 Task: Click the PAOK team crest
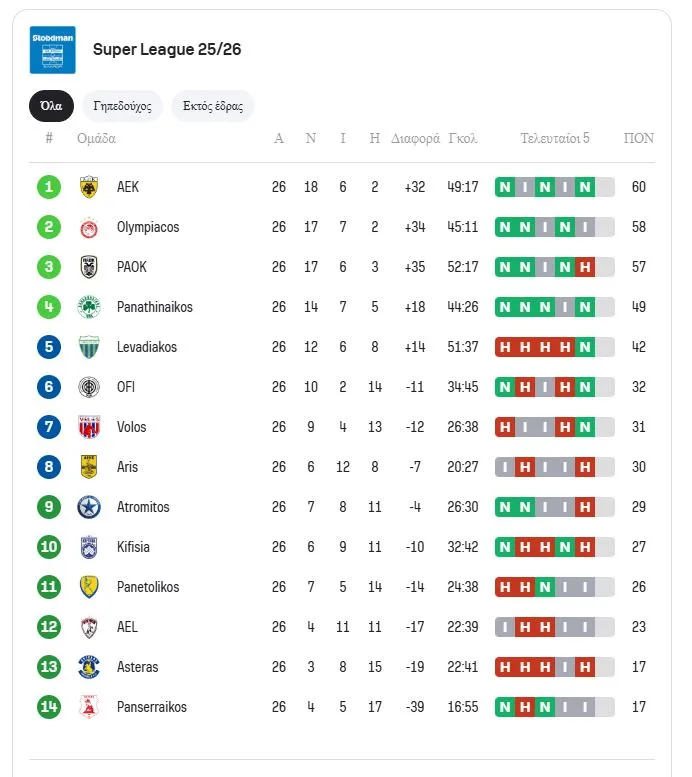[89, 267]
